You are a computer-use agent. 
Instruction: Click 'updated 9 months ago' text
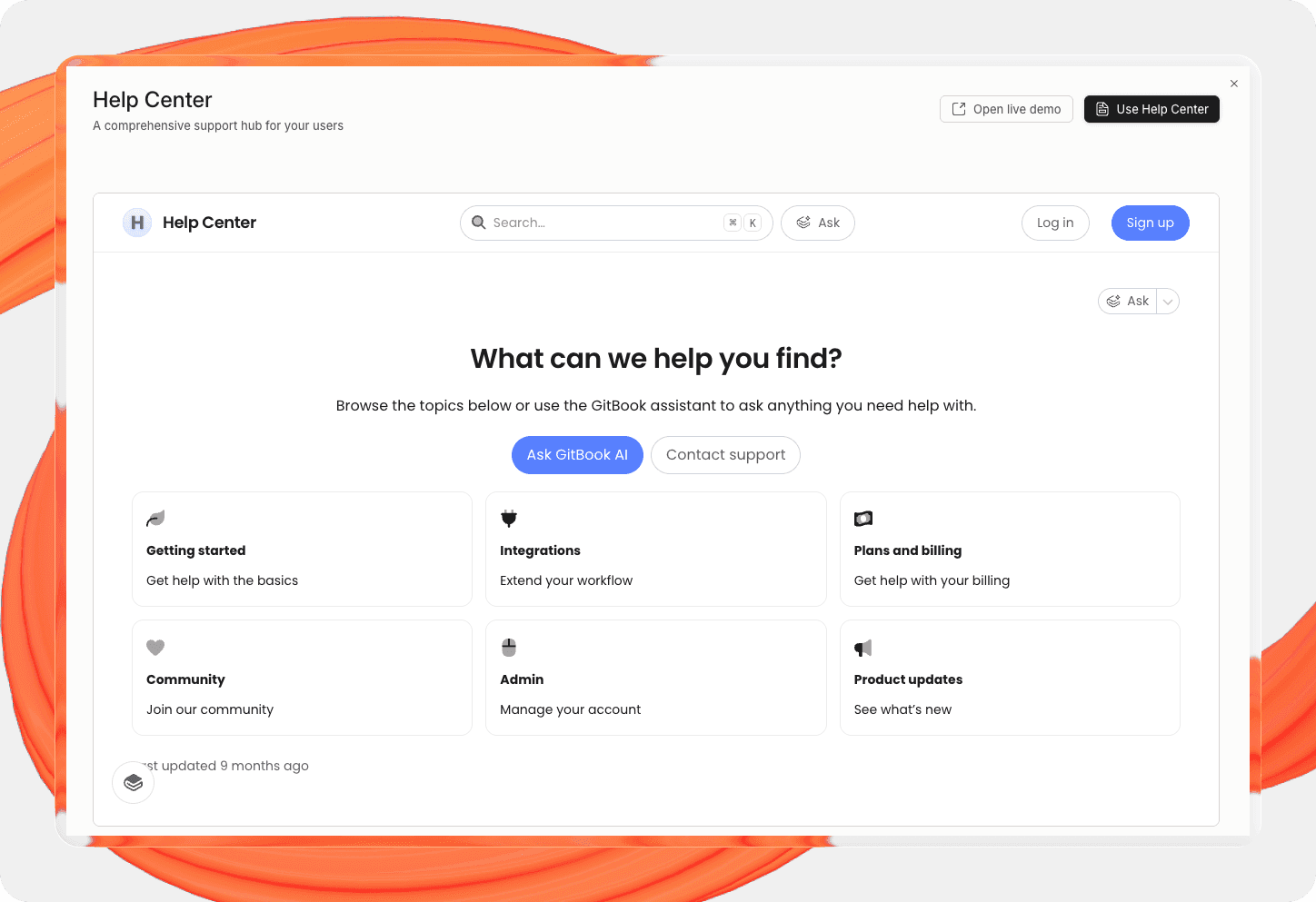click(235, 766)
